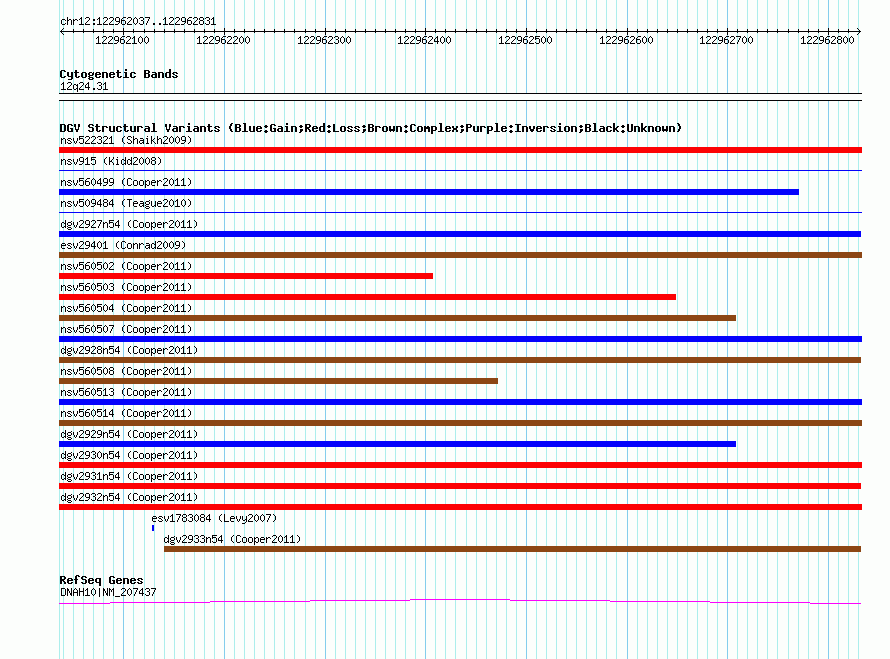Select the blue gain bar under nsv560499
This screenshot has height=659, width=890.
[x=429, y=192]
